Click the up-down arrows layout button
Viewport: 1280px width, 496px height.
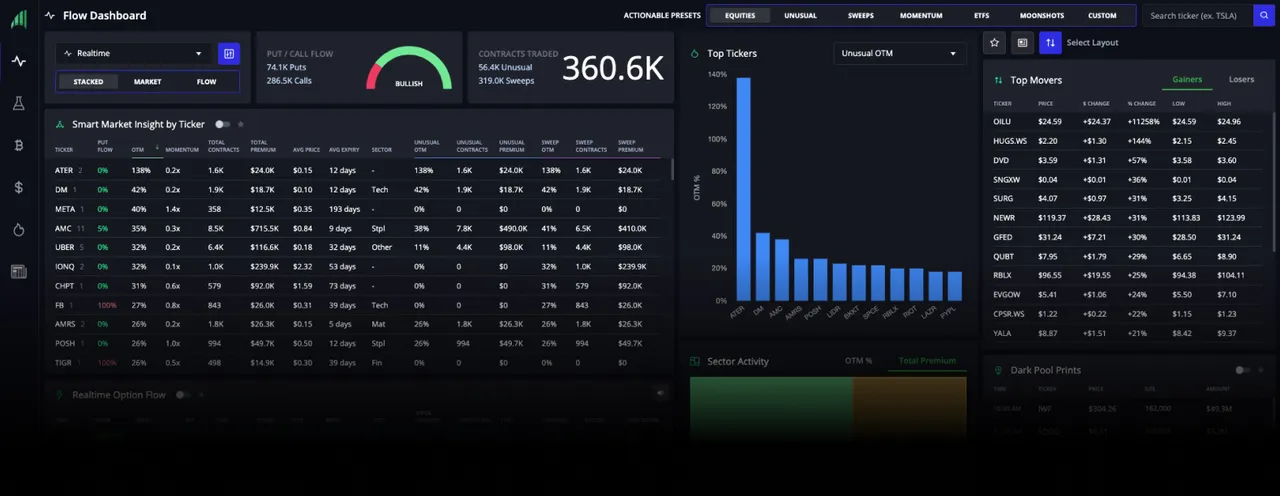pyautogui.click(x=1050, y=43)
